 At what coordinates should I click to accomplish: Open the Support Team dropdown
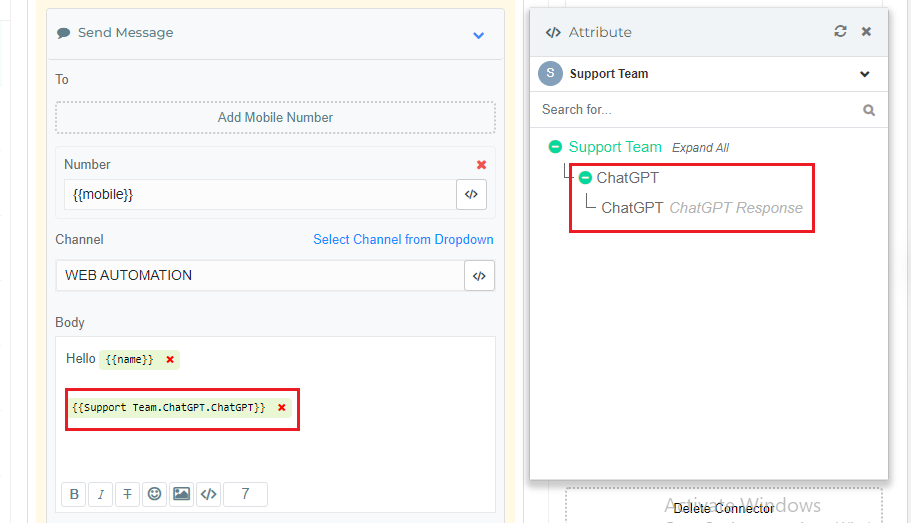[864, 74]
